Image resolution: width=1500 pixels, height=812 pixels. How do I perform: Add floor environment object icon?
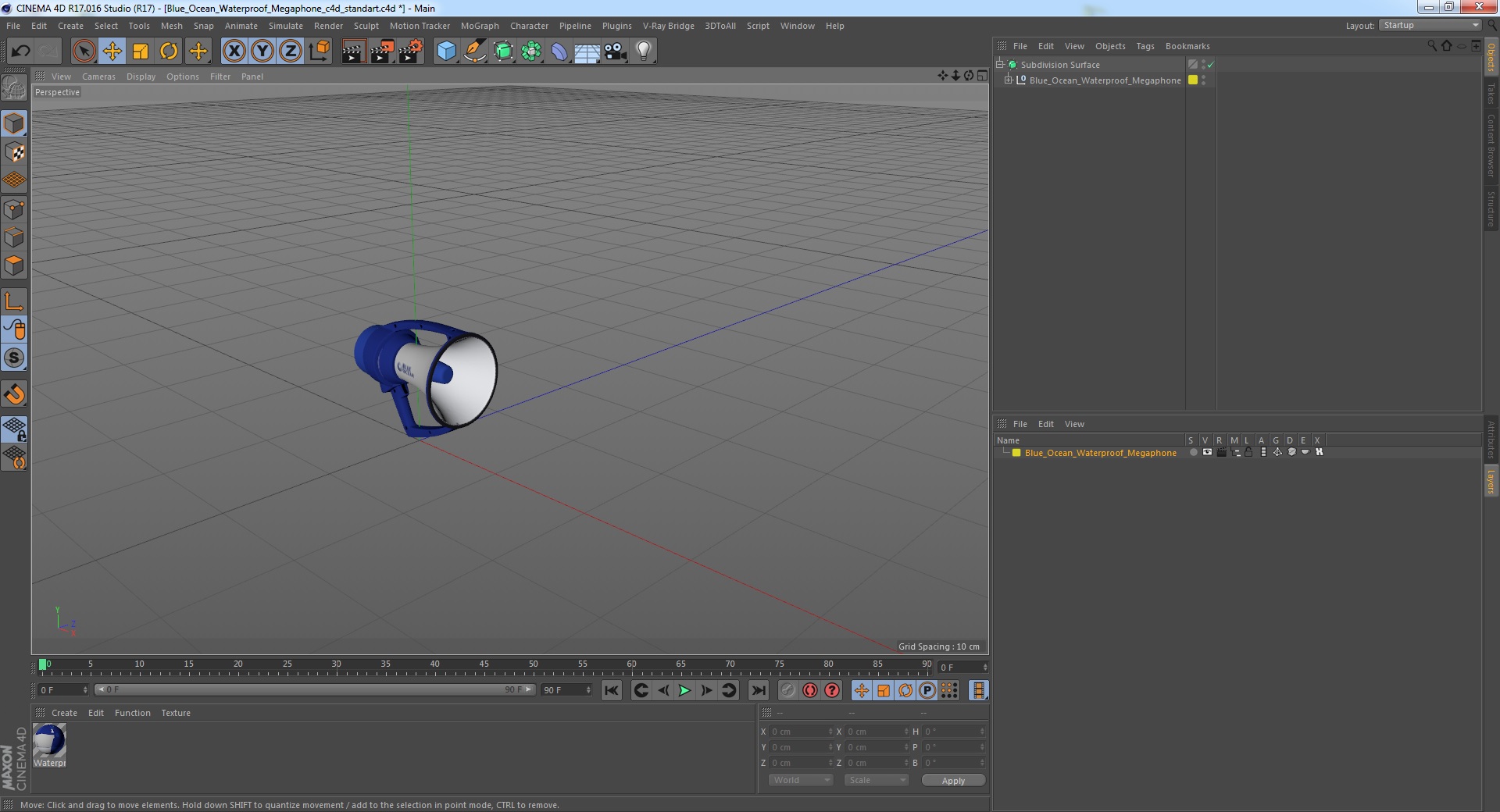(587, 52)
